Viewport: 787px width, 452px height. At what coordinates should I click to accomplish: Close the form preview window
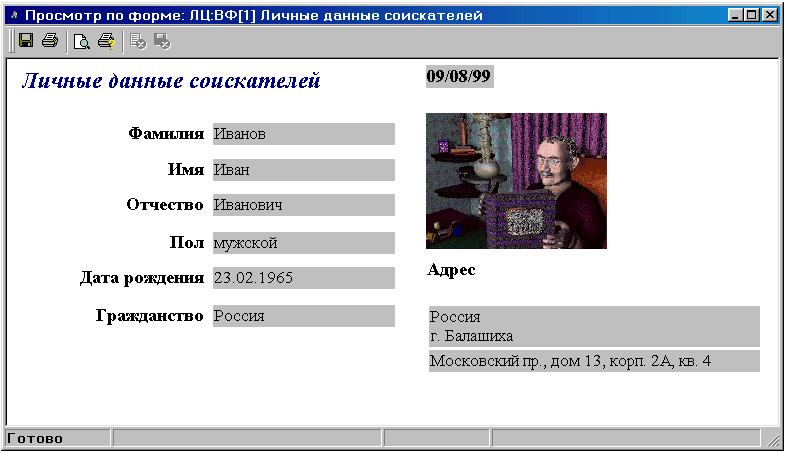pyautogui.click(x=769, y=15)
